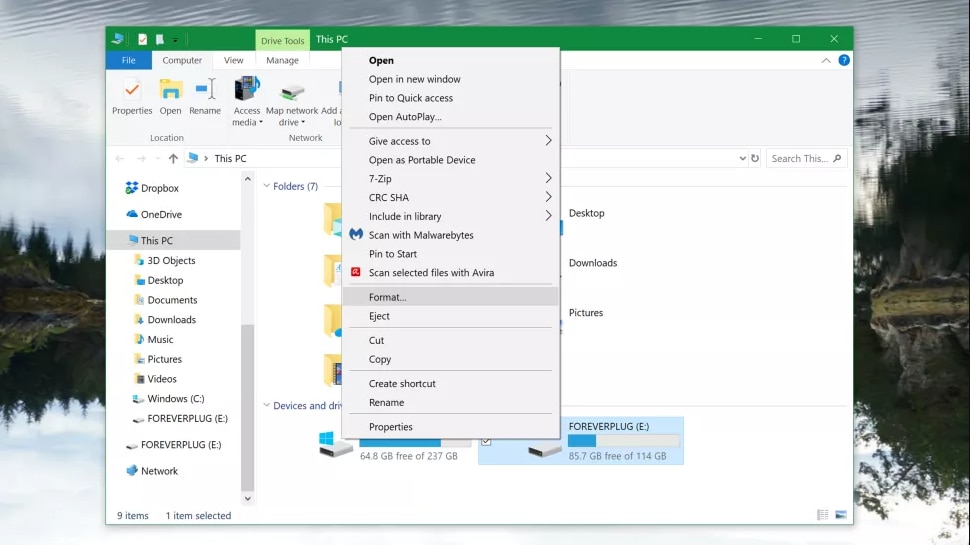Screen dimensions: 970x545
Task: Open the quick access toolbar dropdown
Action: click(175, 40)
